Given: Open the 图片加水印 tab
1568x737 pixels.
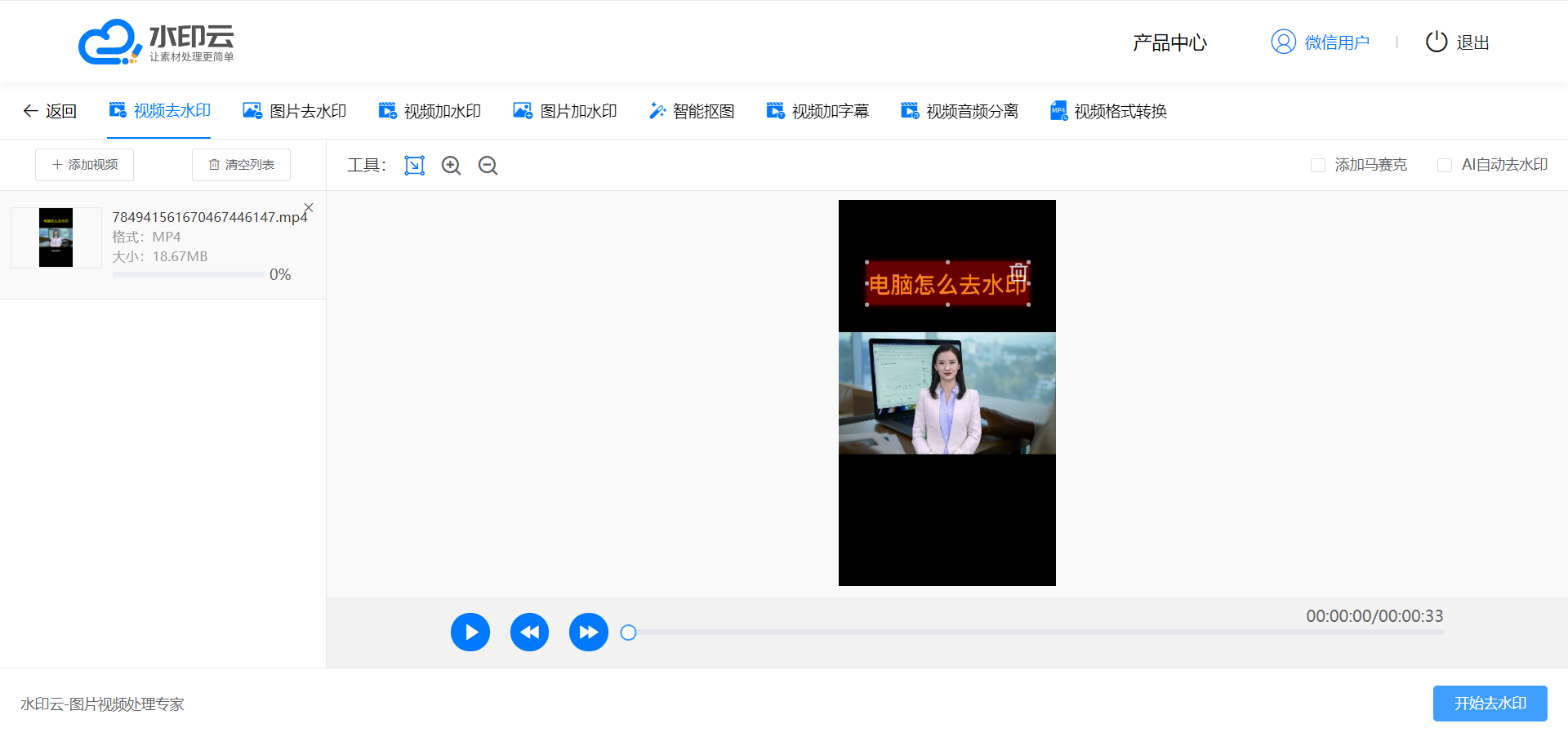Looking at the screenshot, I should pyautogui.click(x=565, y=111).
